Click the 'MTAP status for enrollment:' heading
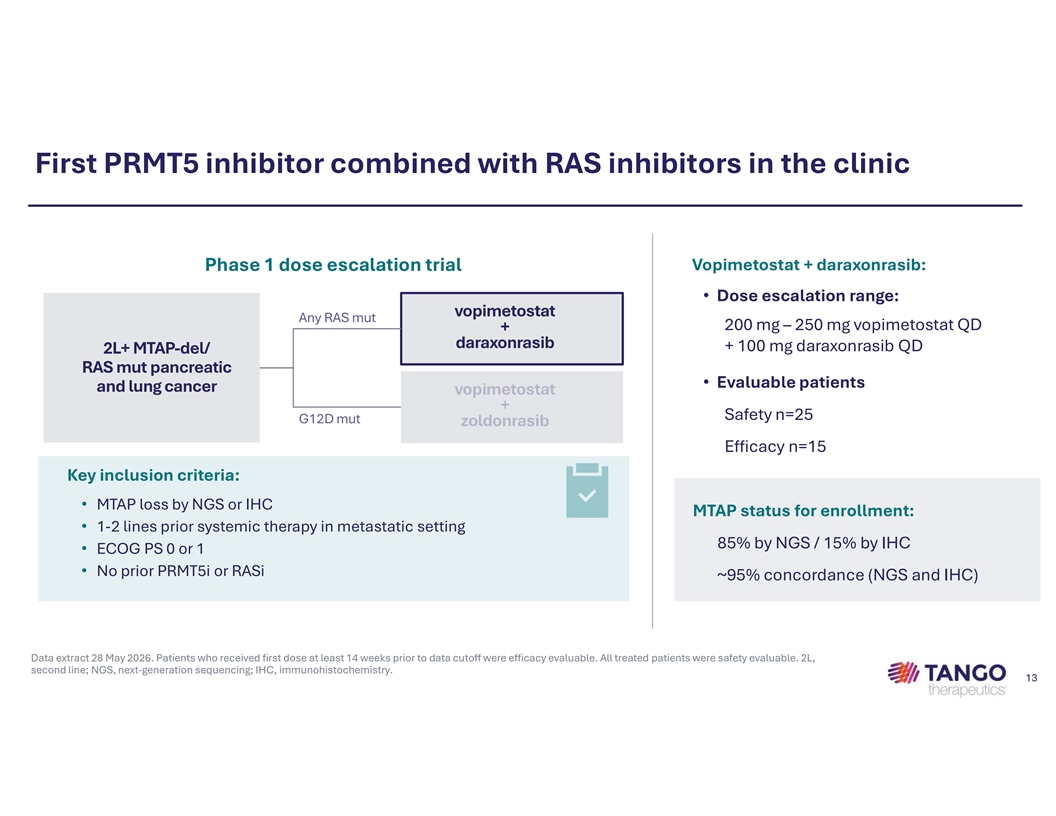The height and width of the screenshot is (816, 1056). (x=803, y=510)
